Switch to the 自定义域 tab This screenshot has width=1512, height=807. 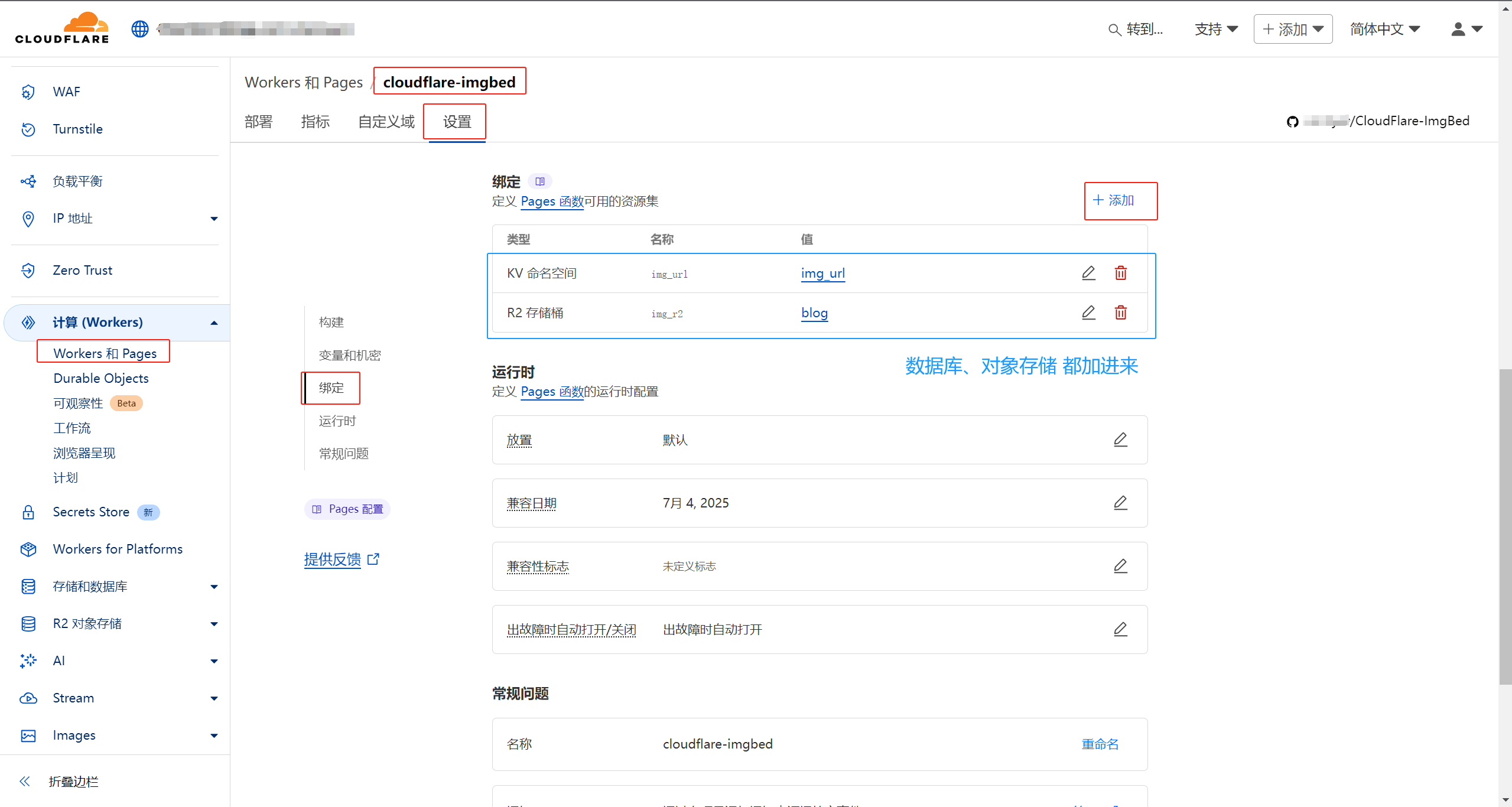(385, 122)
